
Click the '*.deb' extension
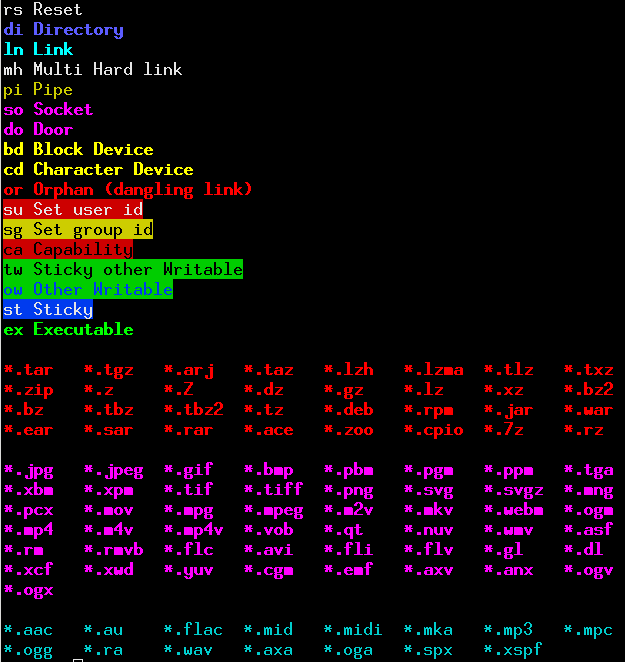pyautogui.click(x=348, y=410)
